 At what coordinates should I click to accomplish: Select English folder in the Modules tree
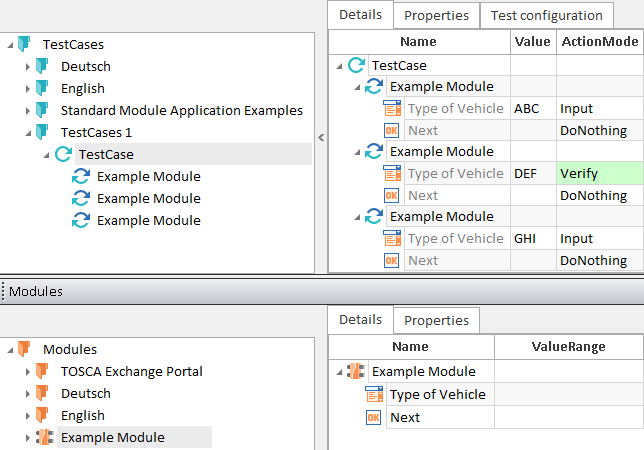[x=82, y=415]
